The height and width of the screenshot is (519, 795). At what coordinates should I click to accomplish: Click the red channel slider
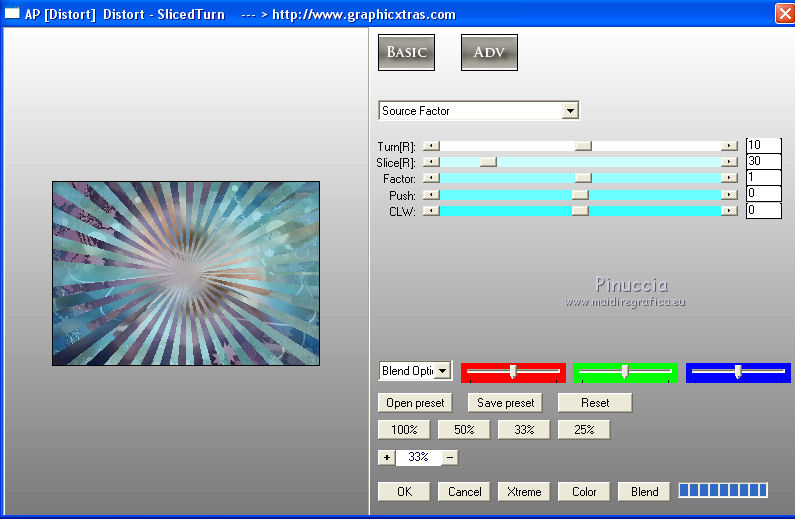click(513, 373)
